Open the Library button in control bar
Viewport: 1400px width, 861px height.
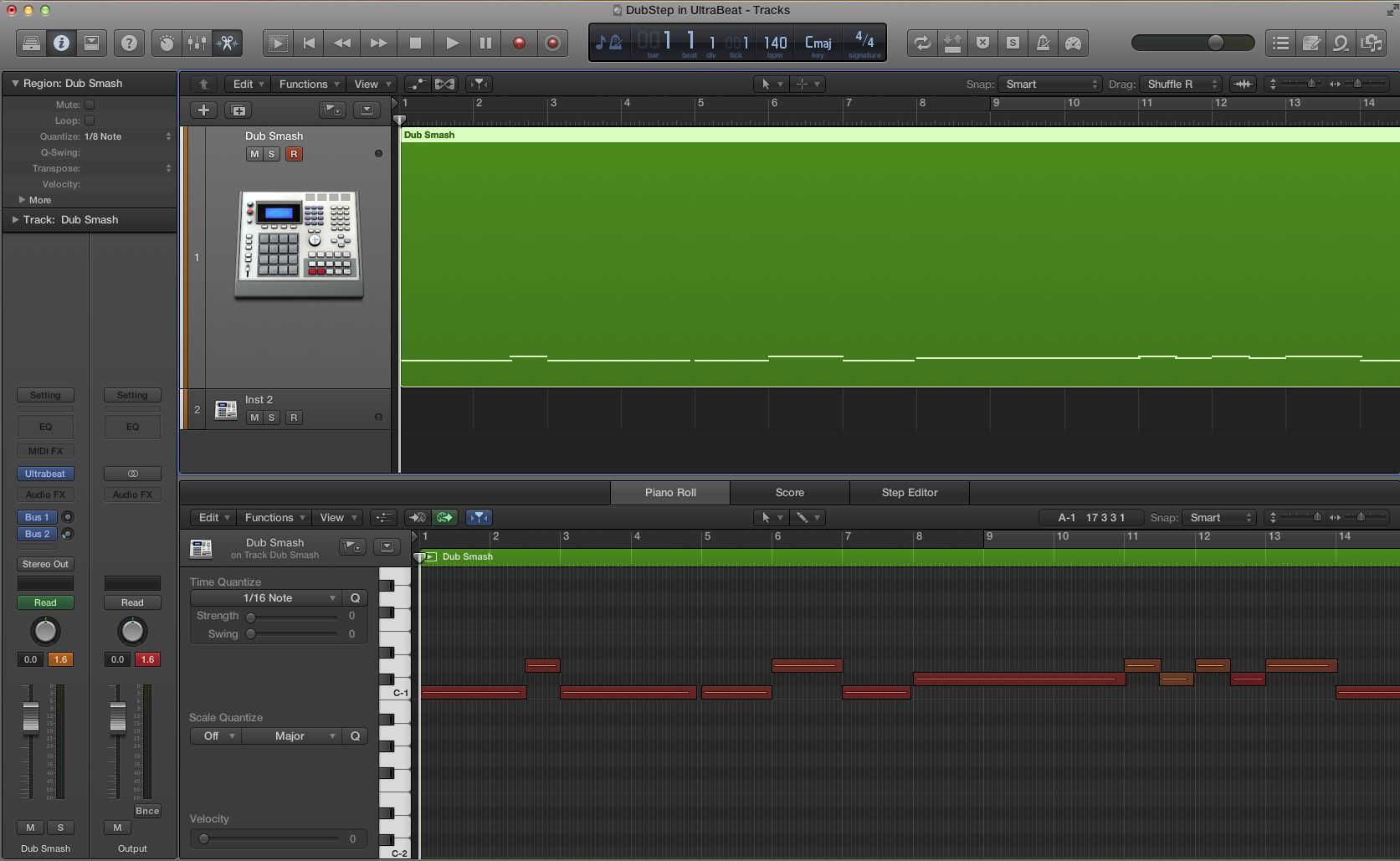point(31,44)
